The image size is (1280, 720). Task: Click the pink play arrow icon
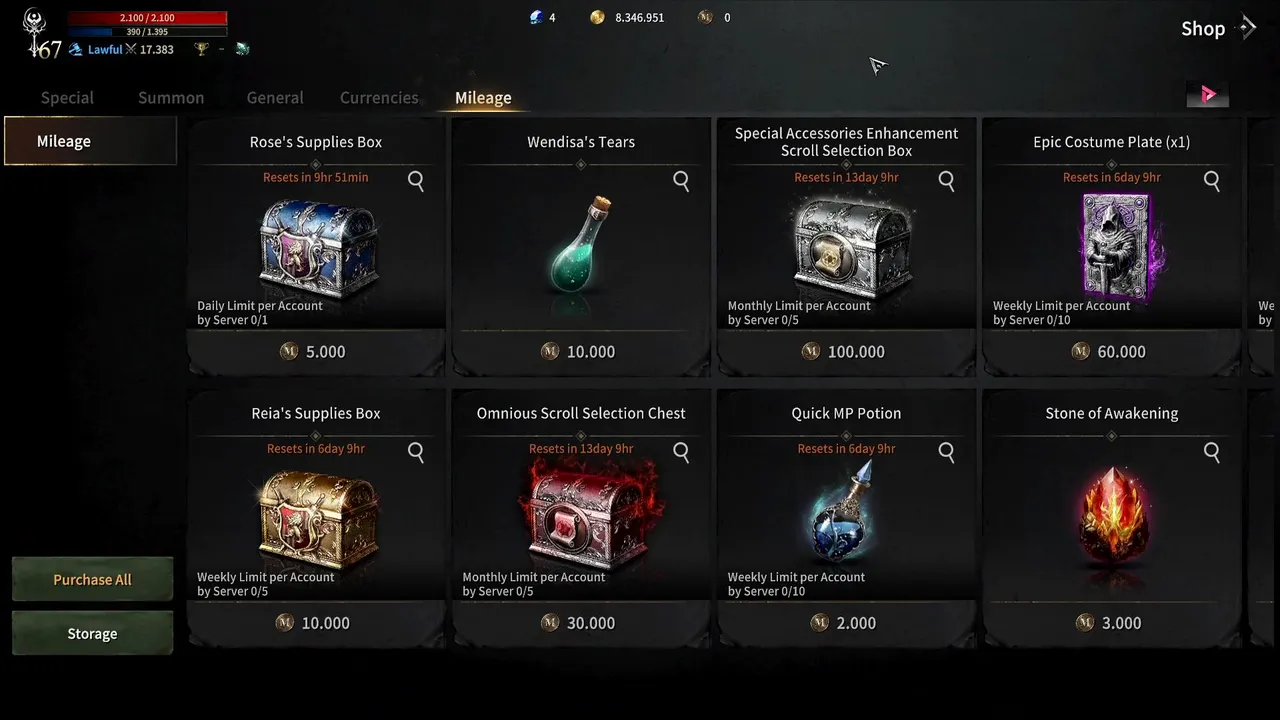pos(1207,95)
